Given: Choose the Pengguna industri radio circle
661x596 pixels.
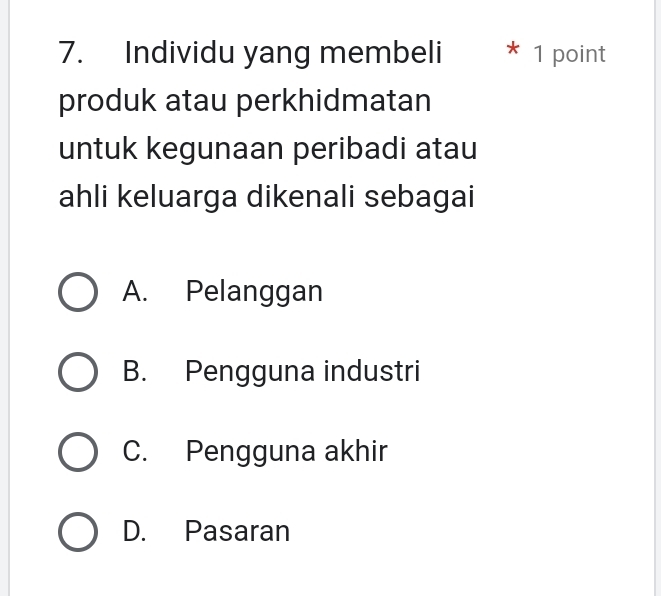Looking at the screenshot, I should point(78,372).
